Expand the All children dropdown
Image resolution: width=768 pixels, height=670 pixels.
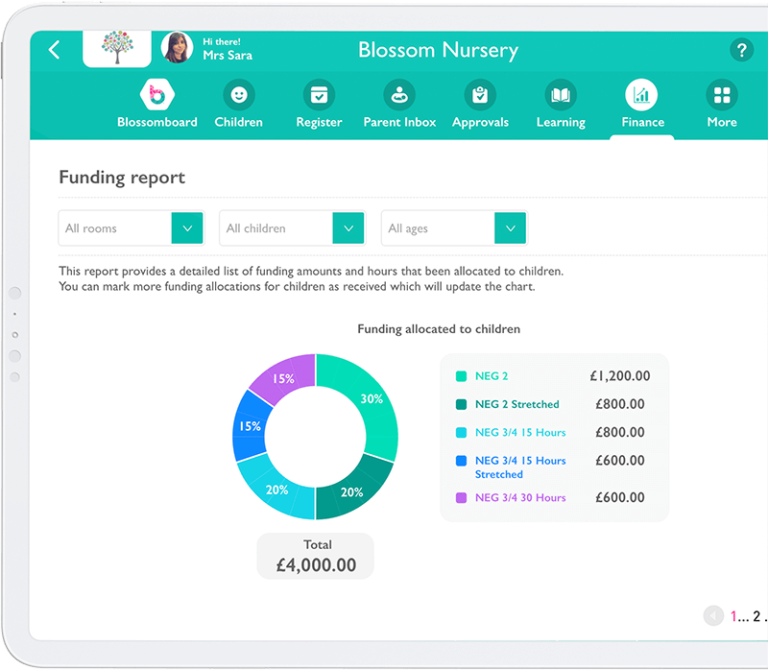[x=348, y=228]
